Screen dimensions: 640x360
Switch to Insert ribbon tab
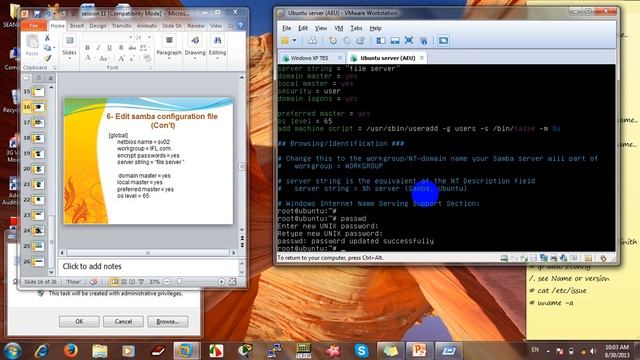77,26
